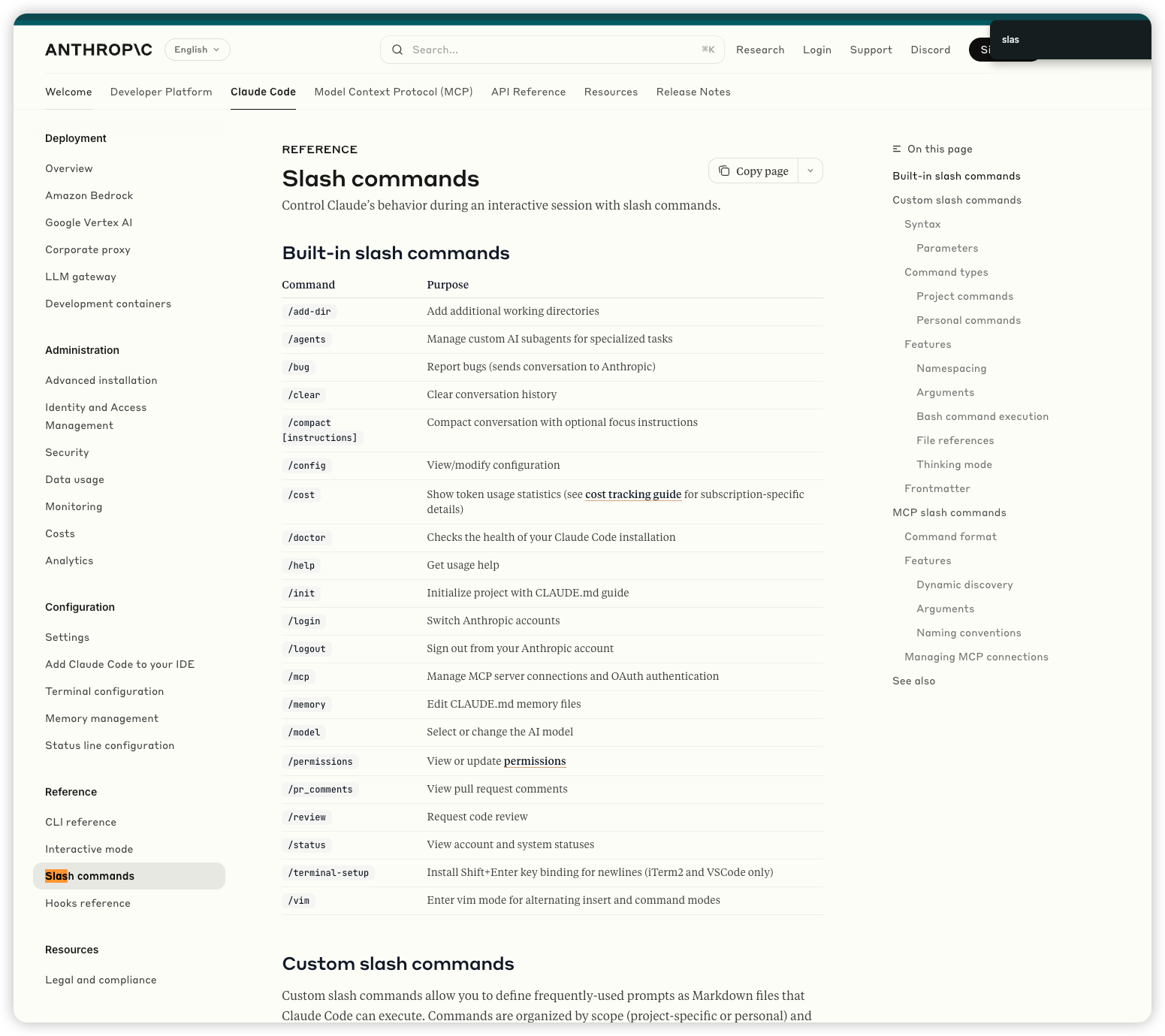Jump to Custom slash commands in contents

tap(957, 200)
